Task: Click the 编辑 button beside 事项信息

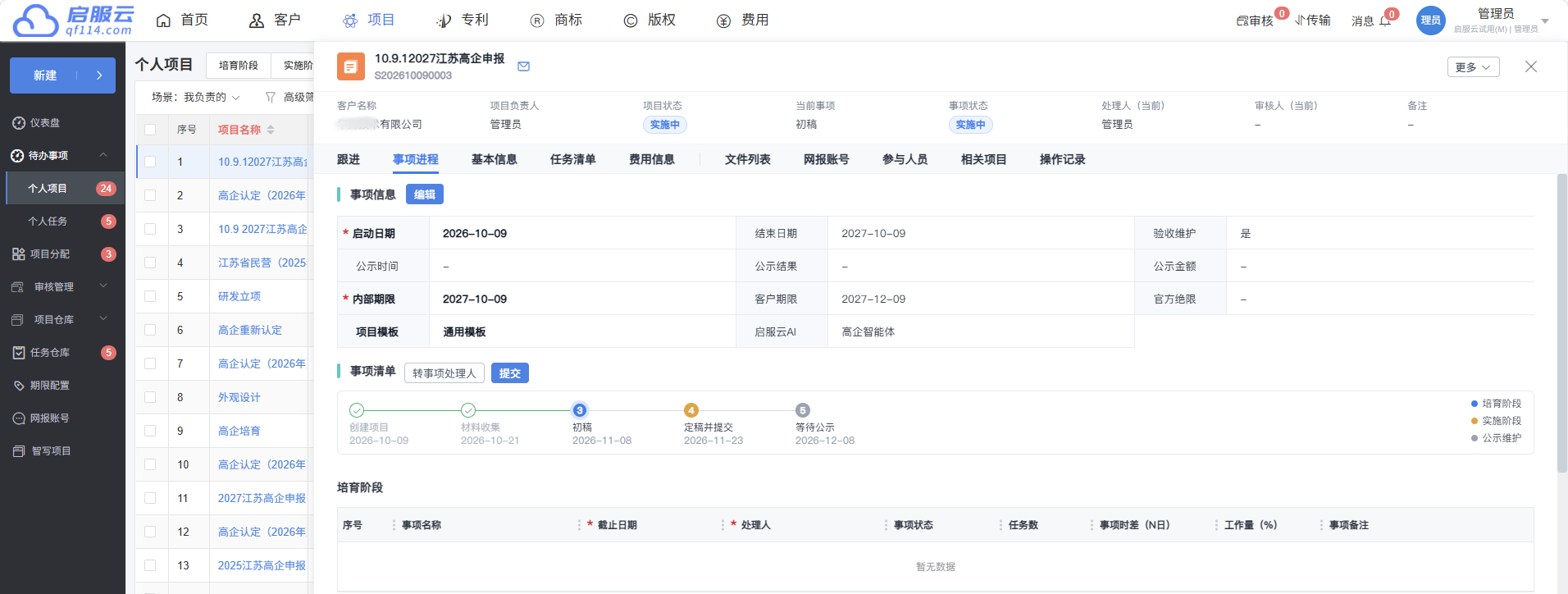Action: 425,194
